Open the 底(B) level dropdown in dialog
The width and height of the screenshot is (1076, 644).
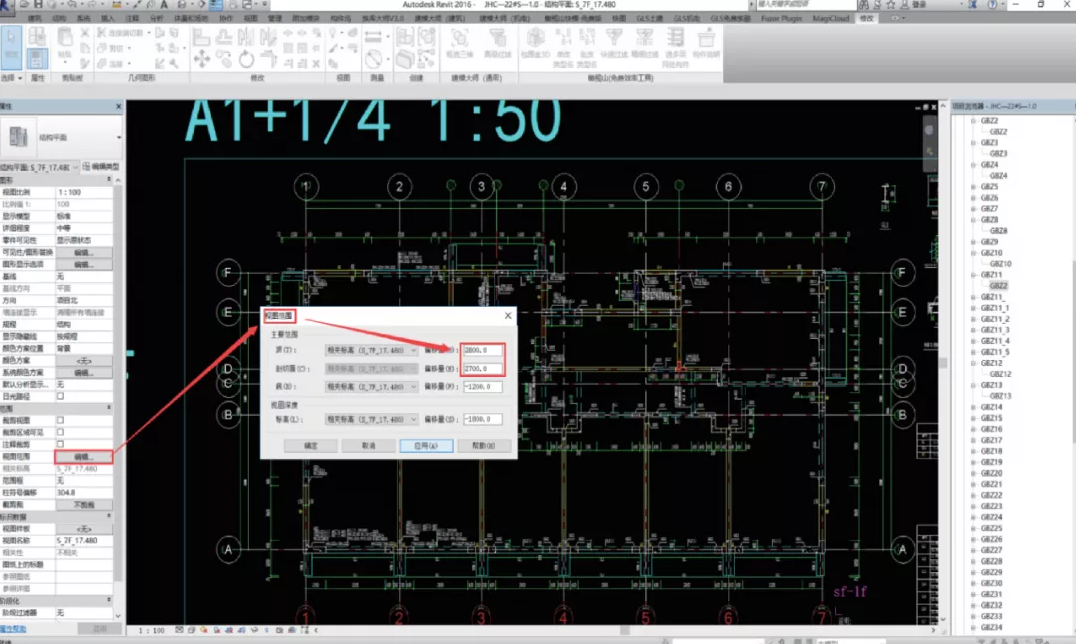point(371,386)
